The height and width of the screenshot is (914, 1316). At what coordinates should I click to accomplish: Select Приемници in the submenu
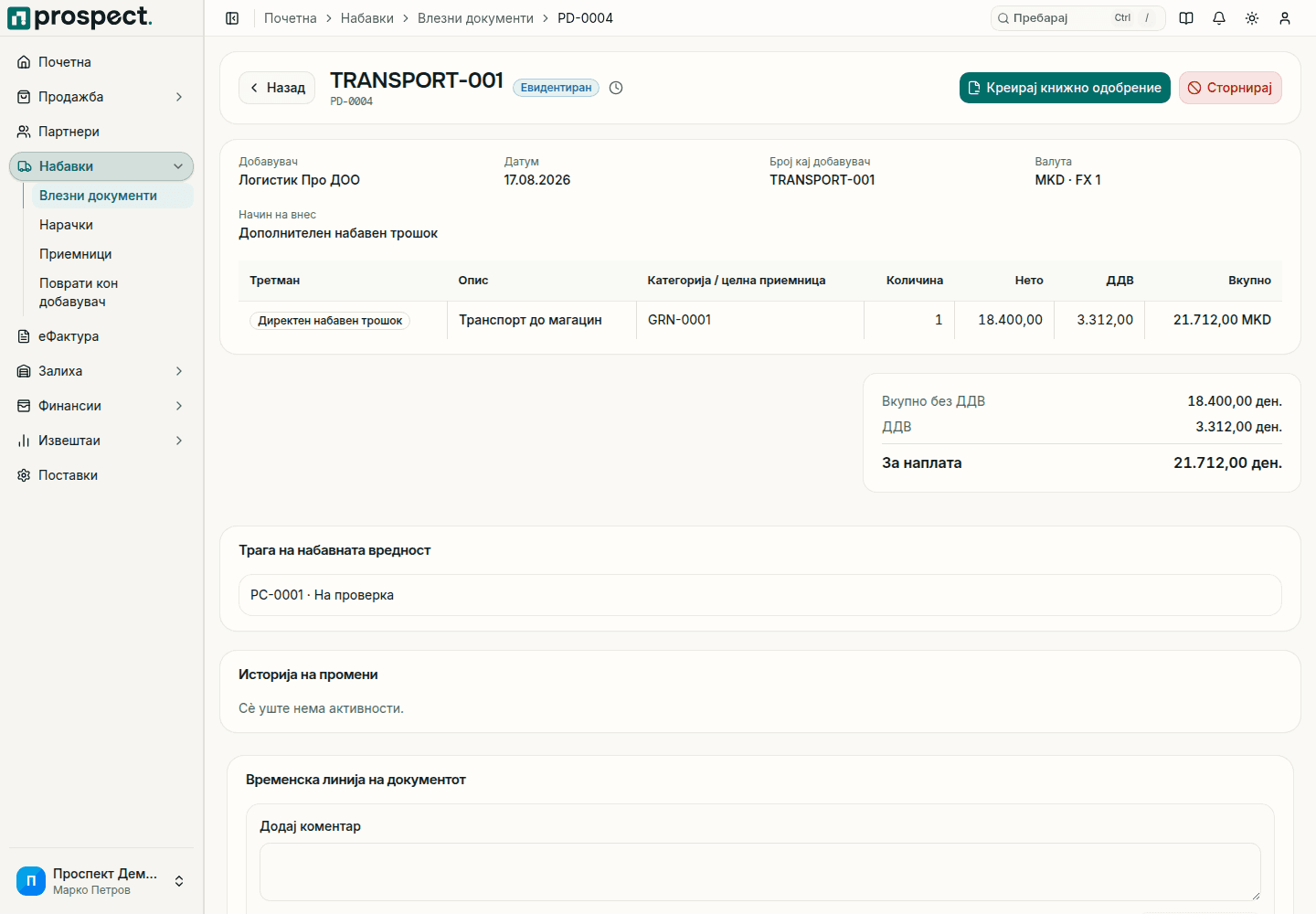click(112, 254)
